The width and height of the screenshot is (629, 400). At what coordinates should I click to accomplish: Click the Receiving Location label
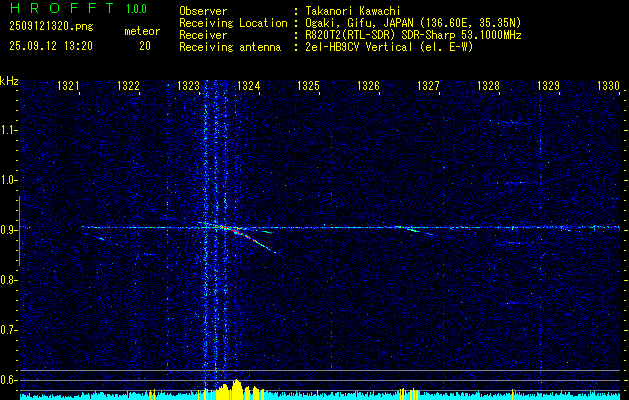click(233, 23)
